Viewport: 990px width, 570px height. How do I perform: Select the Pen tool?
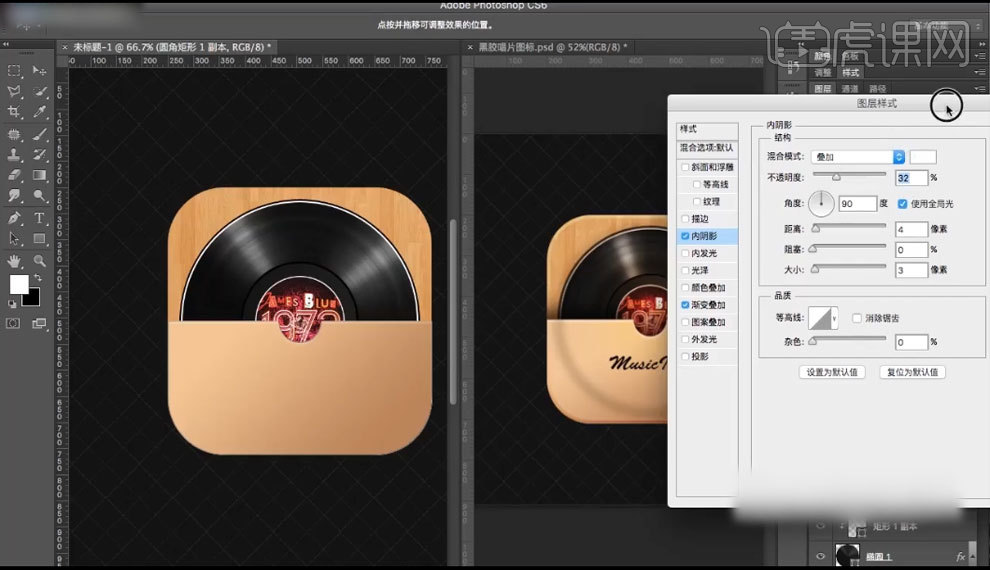click(14, 218)
